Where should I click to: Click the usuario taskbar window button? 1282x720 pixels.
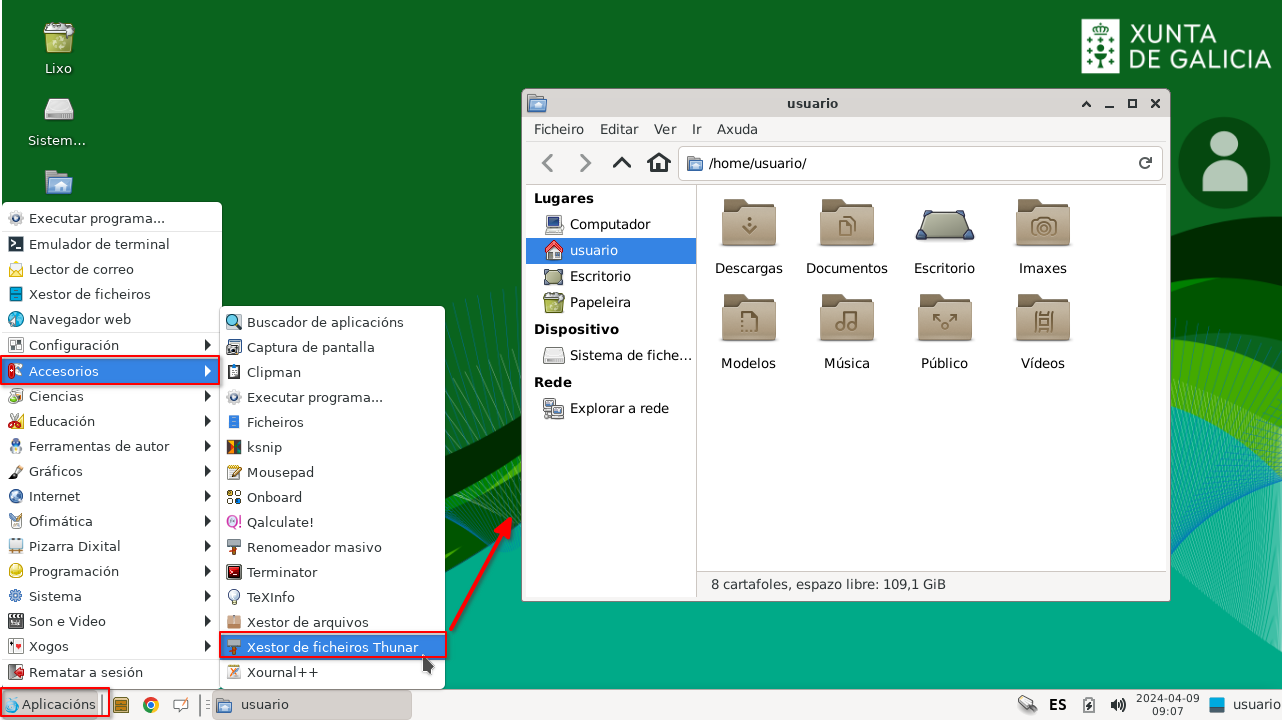[312, 705]
